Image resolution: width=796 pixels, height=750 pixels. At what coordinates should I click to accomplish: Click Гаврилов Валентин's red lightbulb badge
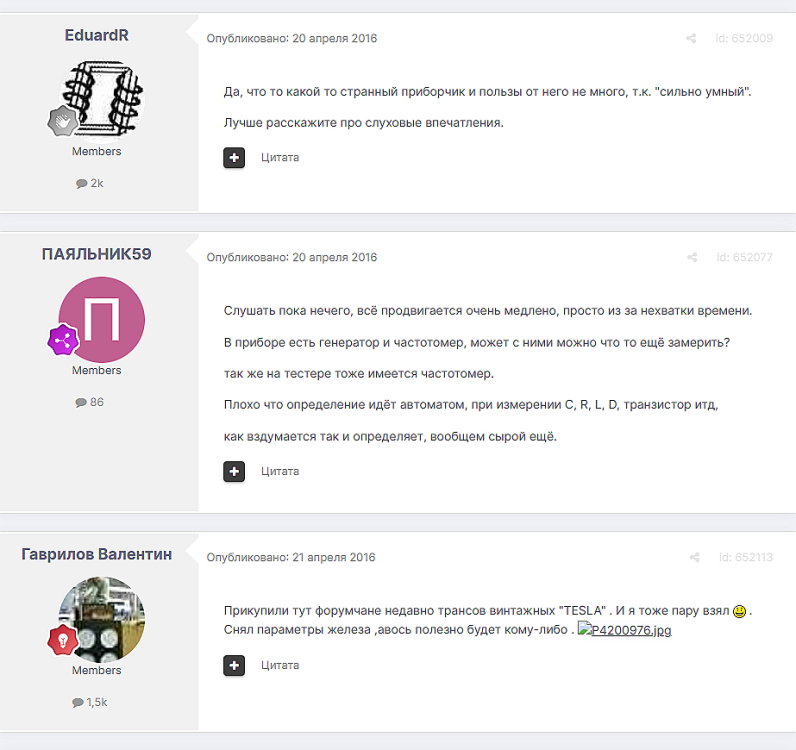63,640
